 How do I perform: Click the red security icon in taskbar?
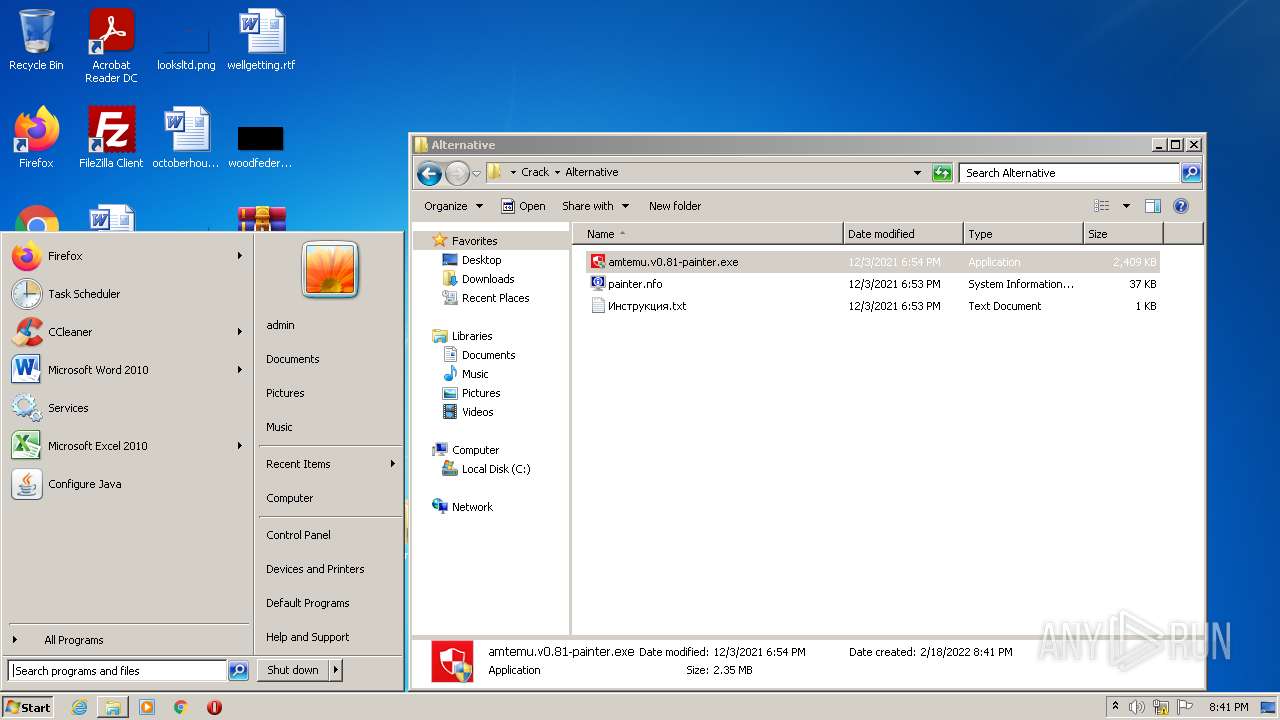(x=214, y=707)
